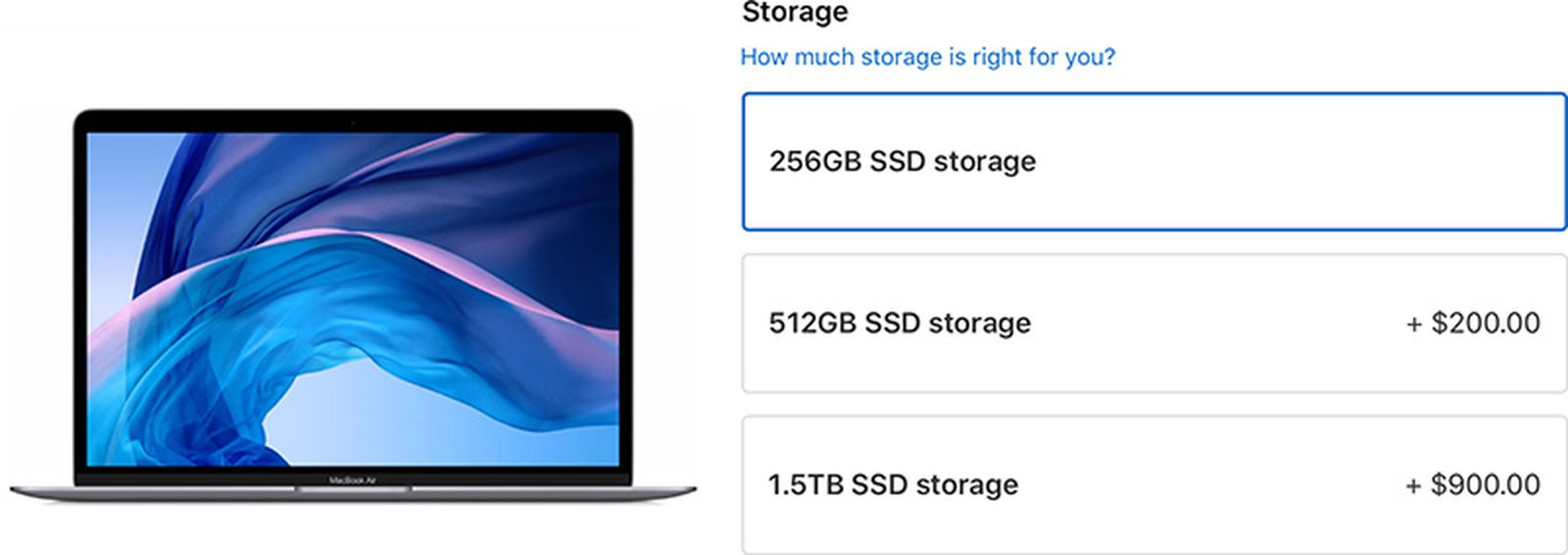Click the plus sign before $900.00
Image resolution: width=1568 pixels, height=555 pixels.
pos(1413,486)
